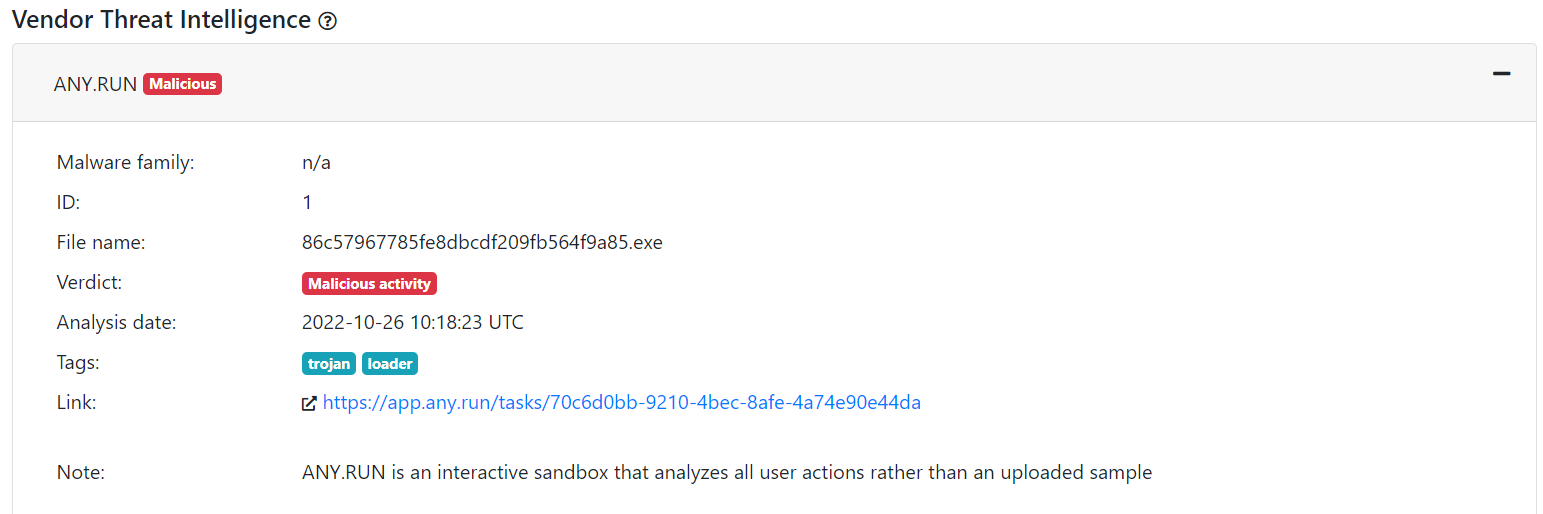Click the ANY.RUN interactive sandbox note text
Screen dimensions: 1543x514
tap(726, 472)
